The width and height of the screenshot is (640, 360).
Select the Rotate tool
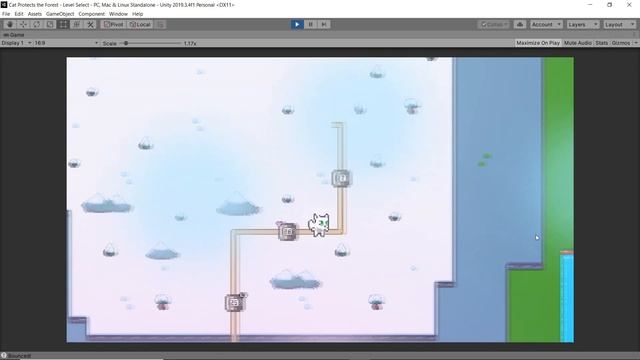37,24
